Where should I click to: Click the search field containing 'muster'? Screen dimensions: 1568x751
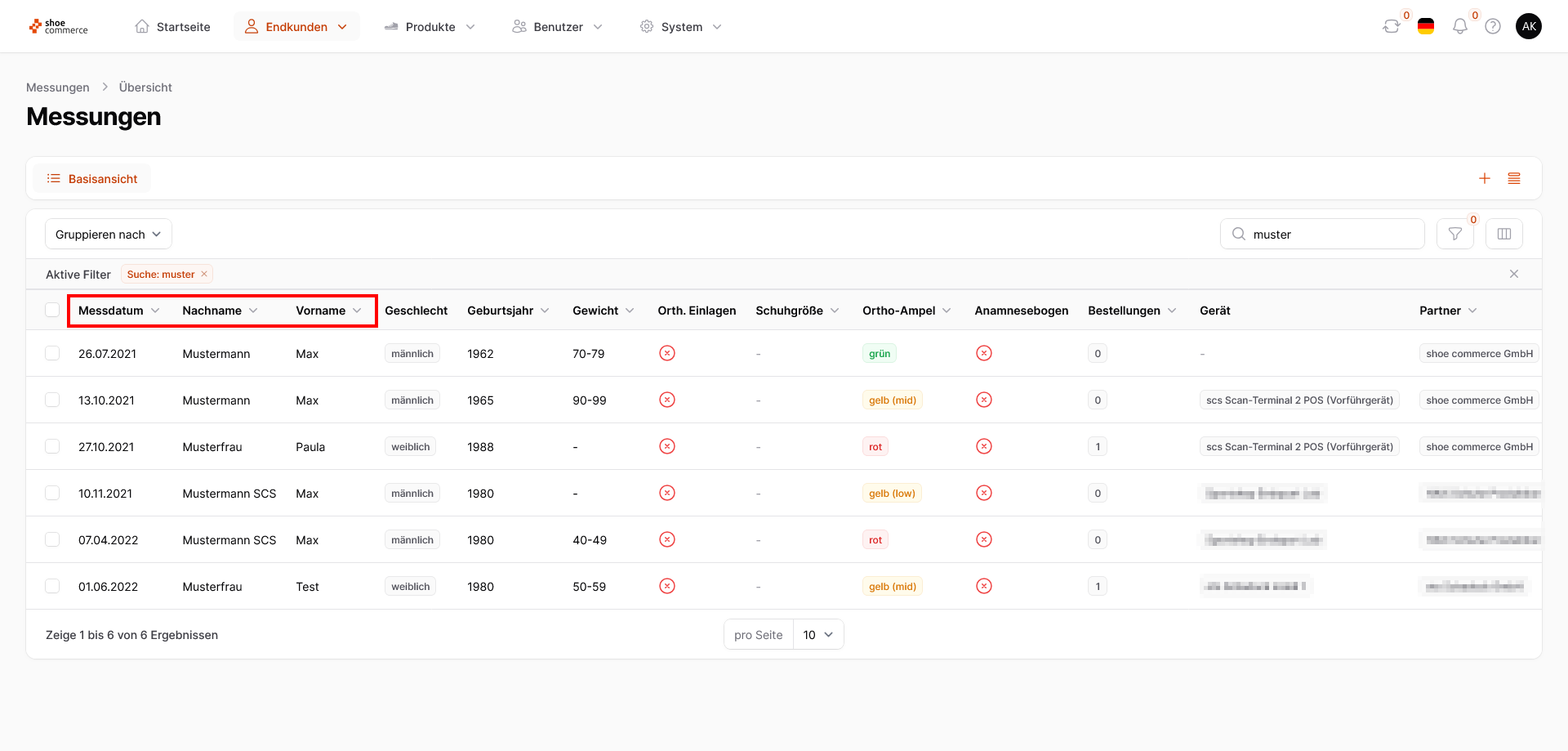(1331, 234)
